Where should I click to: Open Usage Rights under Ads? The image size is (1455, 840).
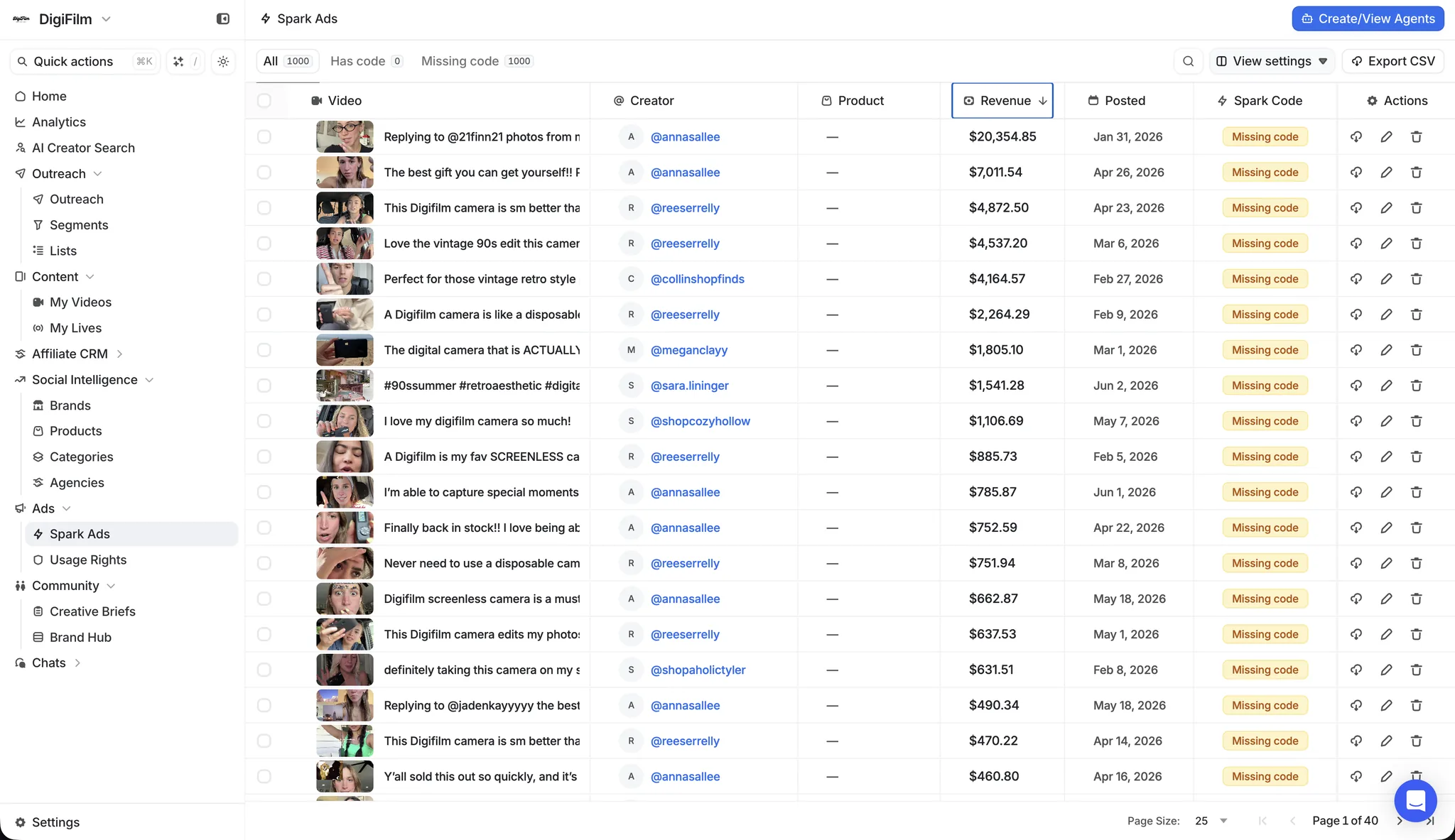pyautogui.click(x=88, y=560)
